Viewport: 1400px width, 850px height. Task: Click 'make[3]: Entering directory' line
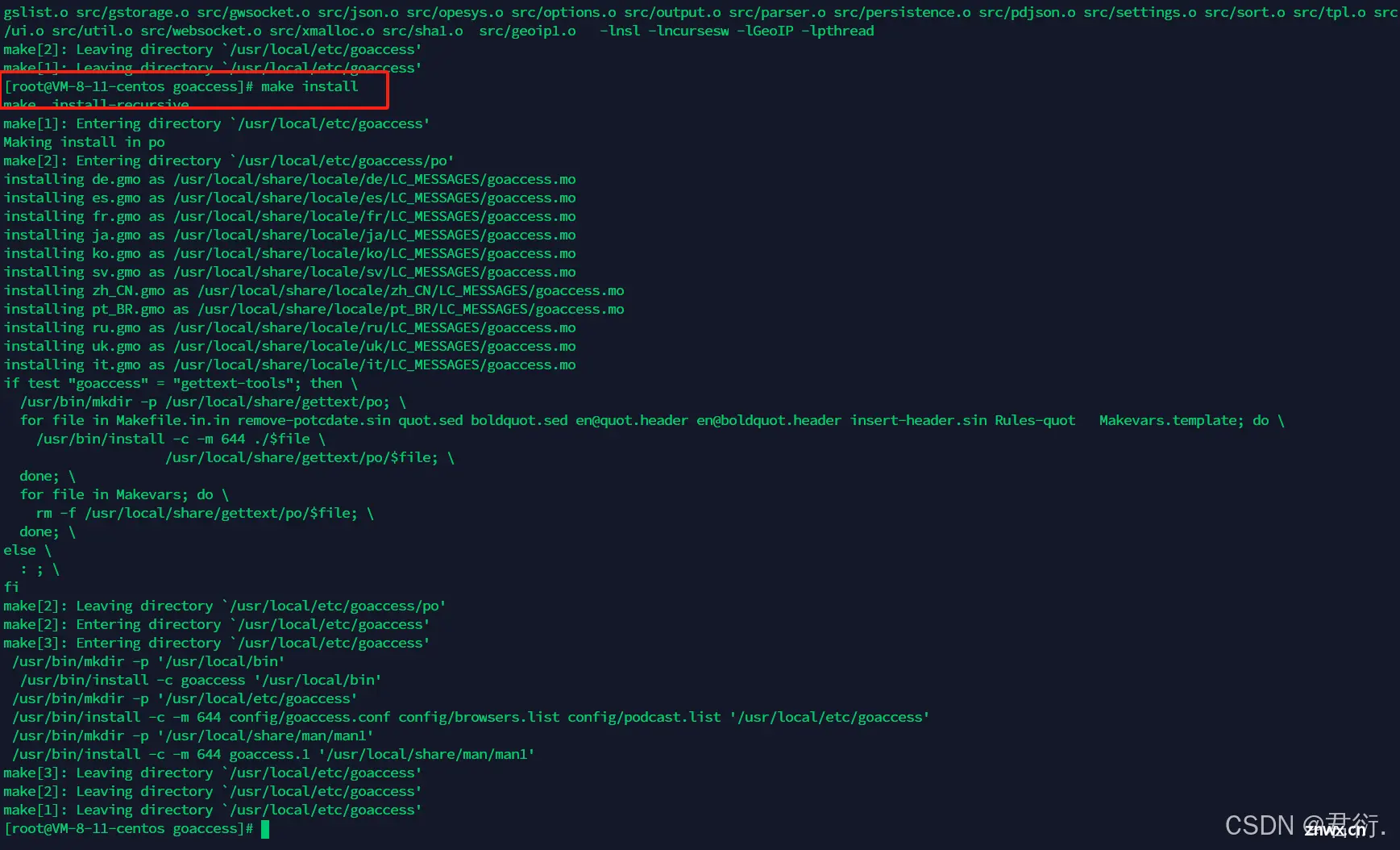point(217,643)
